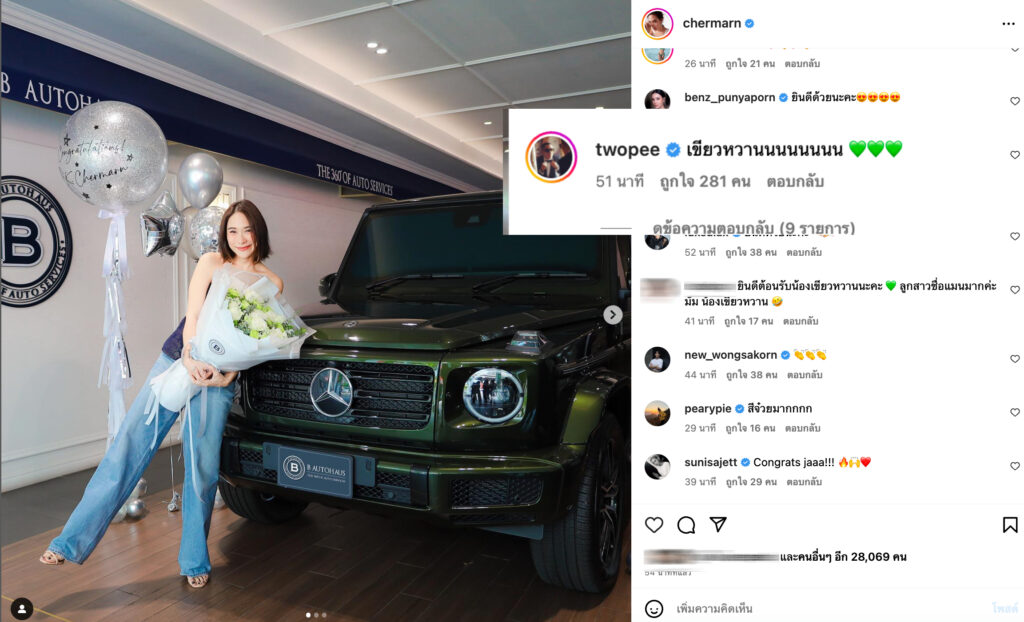The height and width of the screenshot is (622, 1024).
Task: Open pearypie's profile username
Action: coord(707,408)
